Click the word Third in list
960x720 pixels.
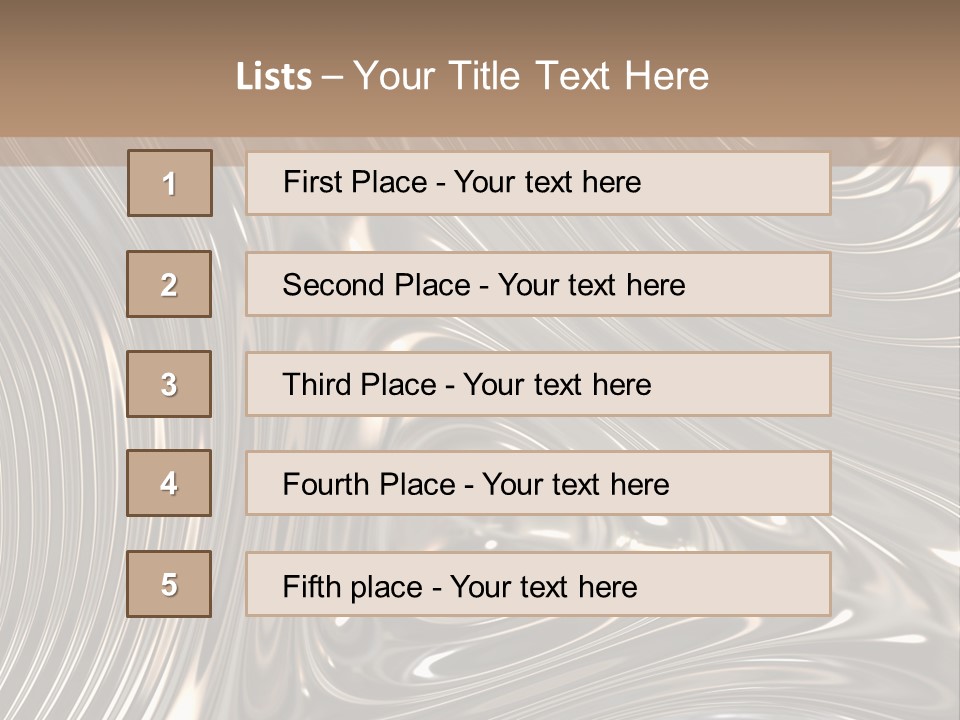coord(317,385)
